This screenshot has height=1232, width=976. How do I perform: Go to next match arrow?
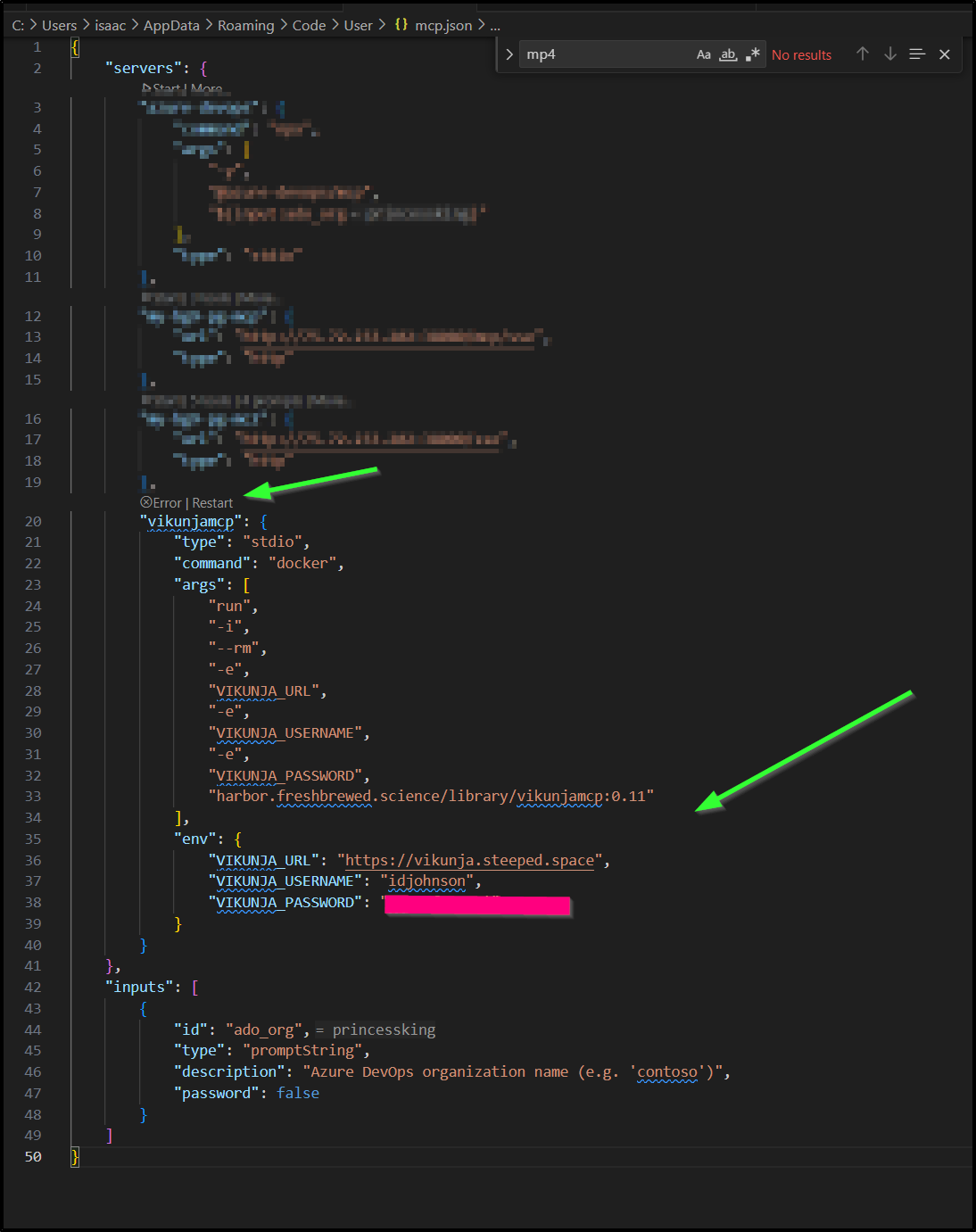coord(889,54)
